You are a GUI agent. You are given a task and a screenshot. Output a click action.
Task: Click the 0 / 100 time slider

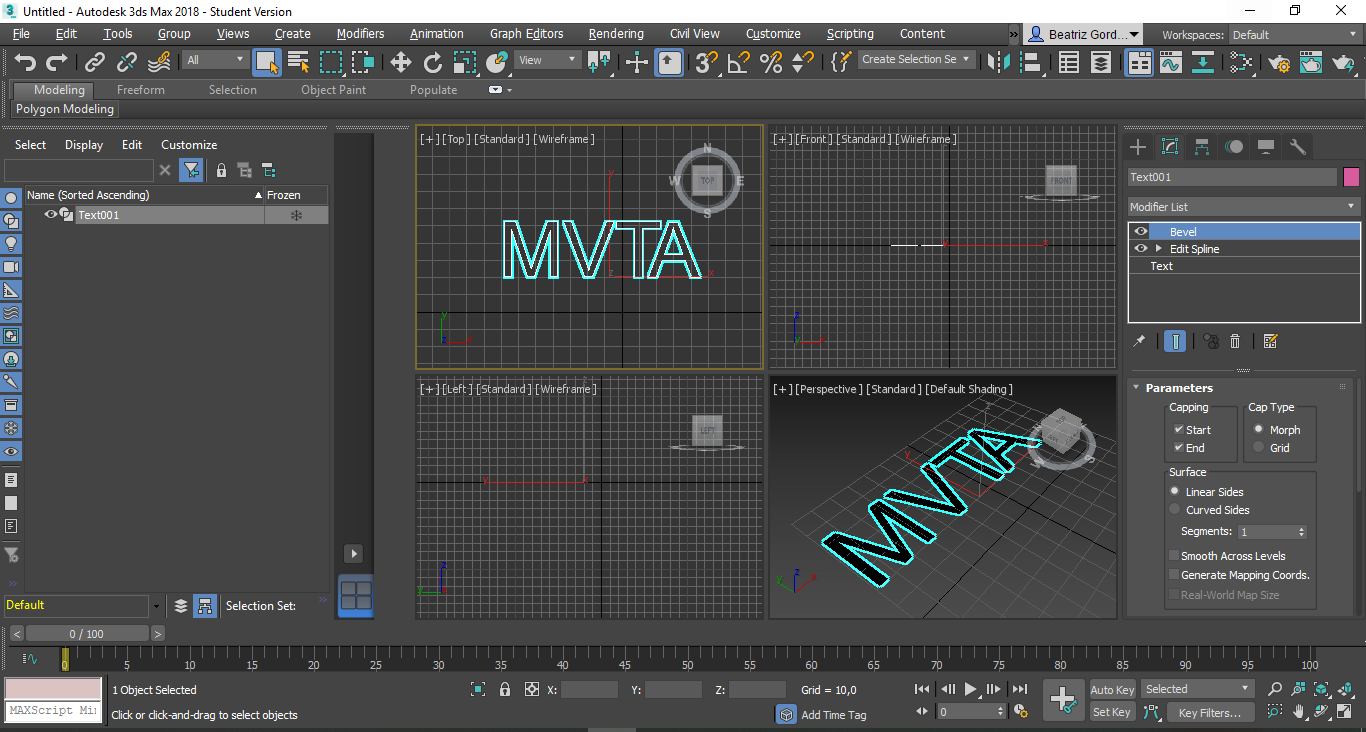tap(86, 633)
